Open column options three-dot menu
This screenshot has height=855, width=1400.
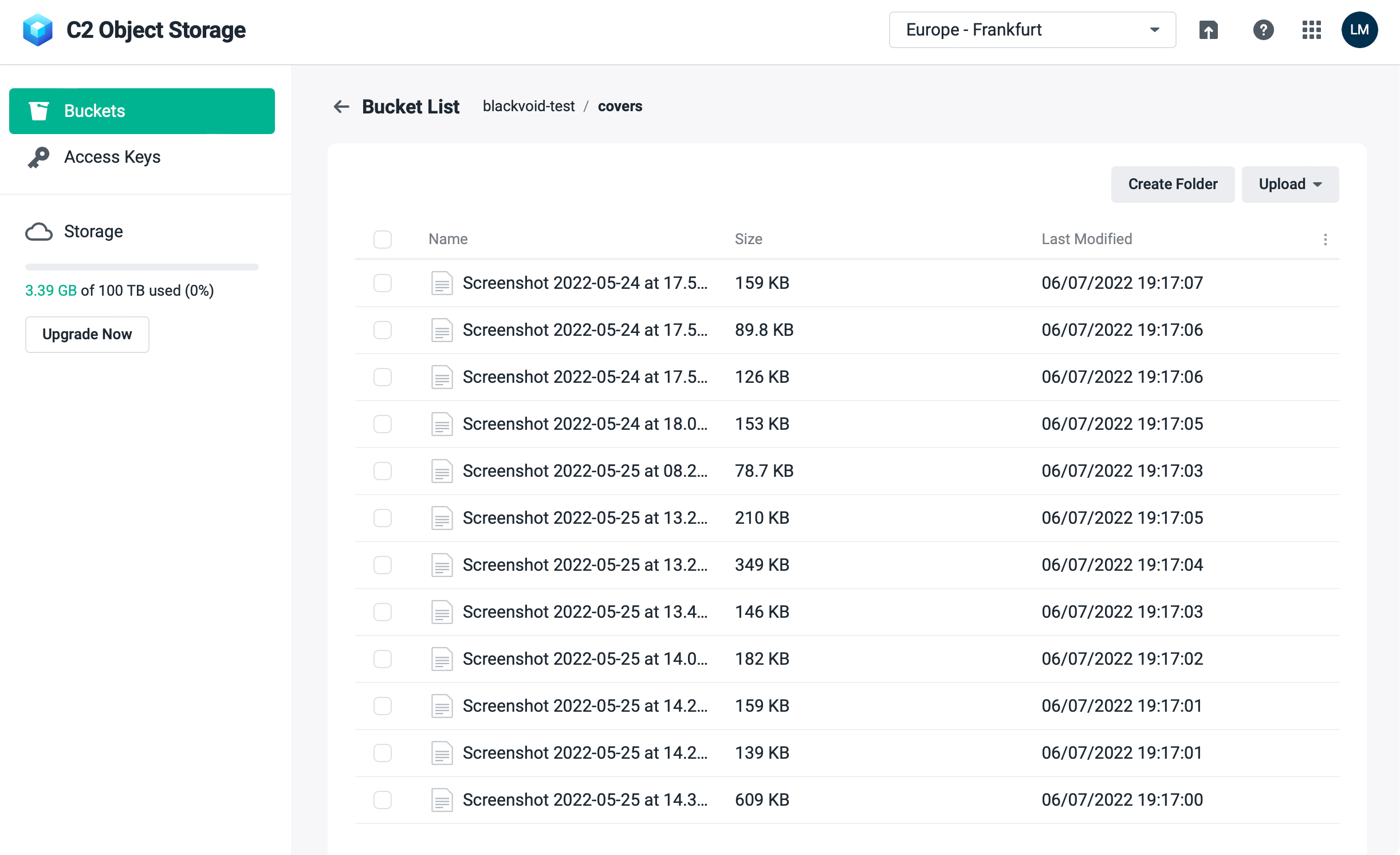pos(1325,240)
